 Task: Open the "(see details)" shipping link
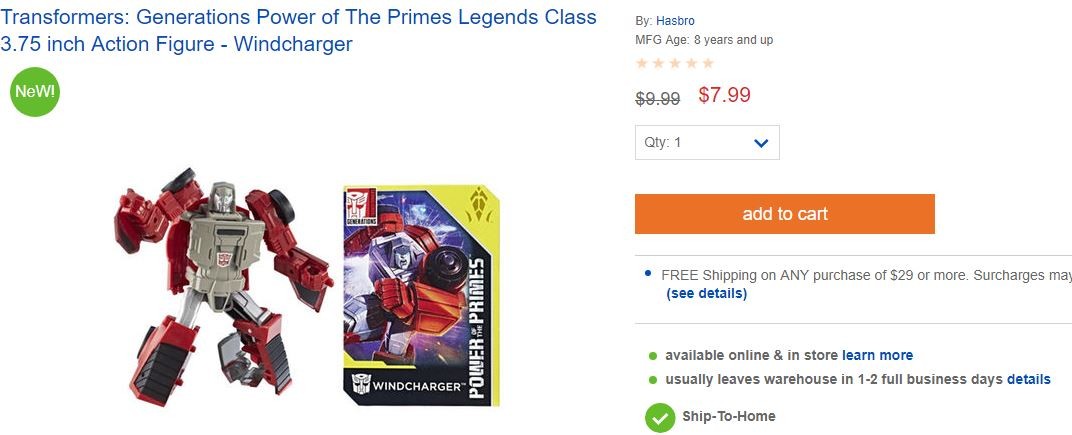coord(706,293)
